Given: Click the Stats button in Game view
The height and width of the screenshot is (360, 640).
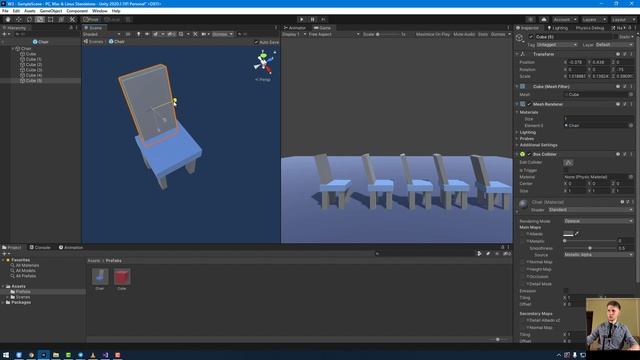Looking at the screenshot, I should (x=483, y=34).
